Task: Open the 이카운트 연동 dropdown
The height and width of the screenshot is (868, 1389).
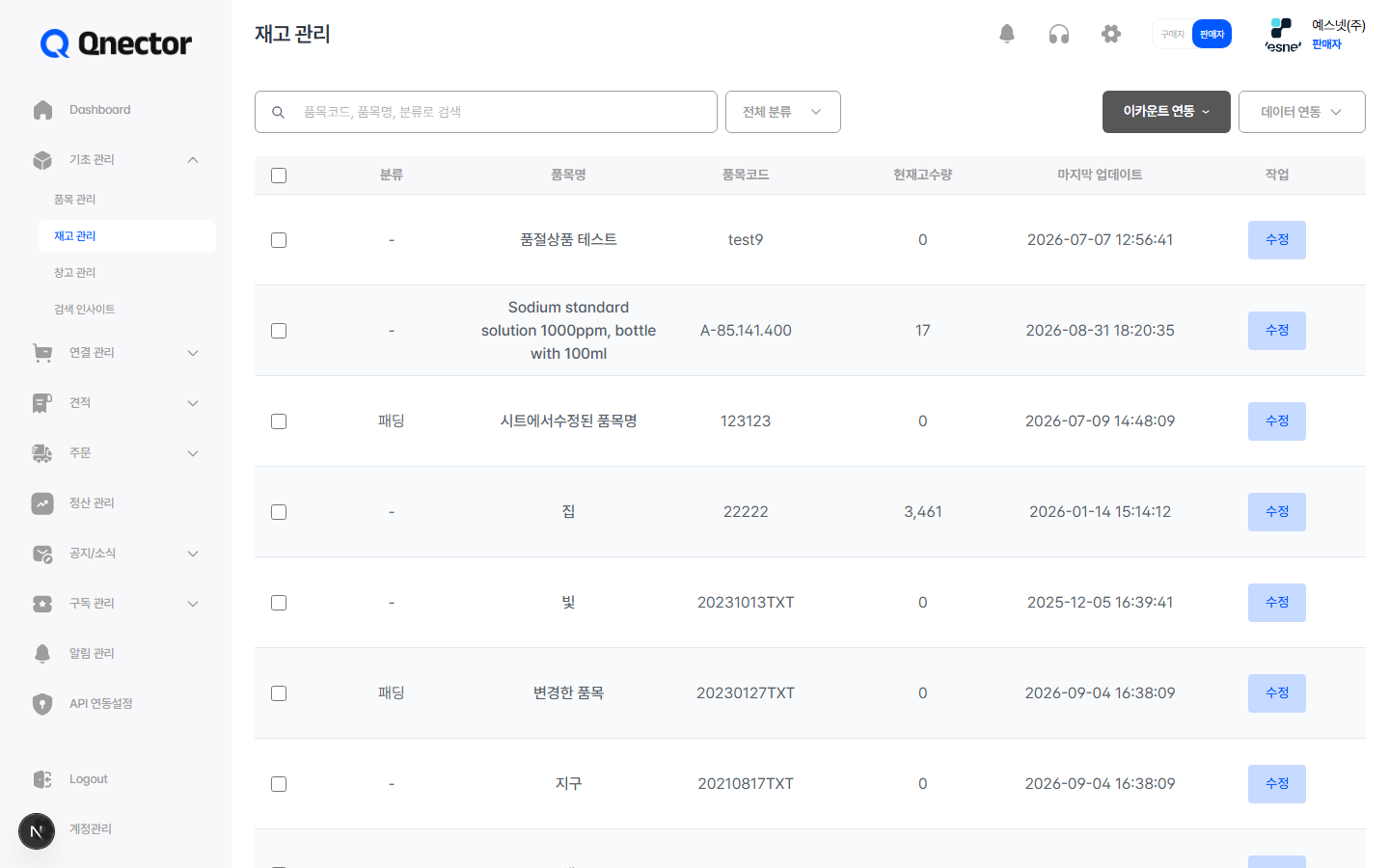Action: pyautogui.click(x=1166, y=112)
